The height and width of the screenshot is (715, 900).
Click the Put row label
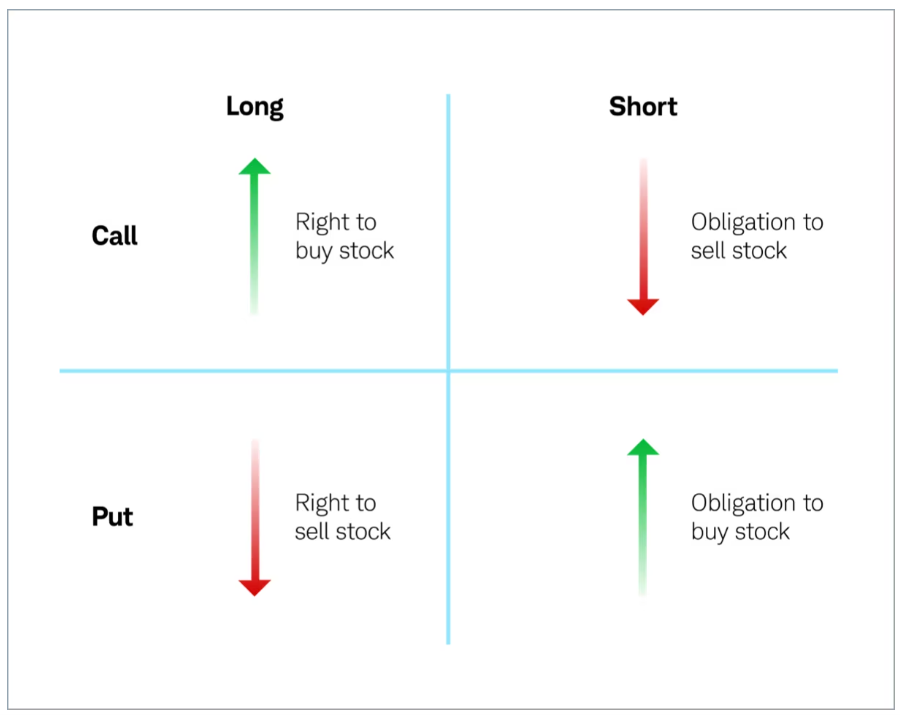click(113, 517)
